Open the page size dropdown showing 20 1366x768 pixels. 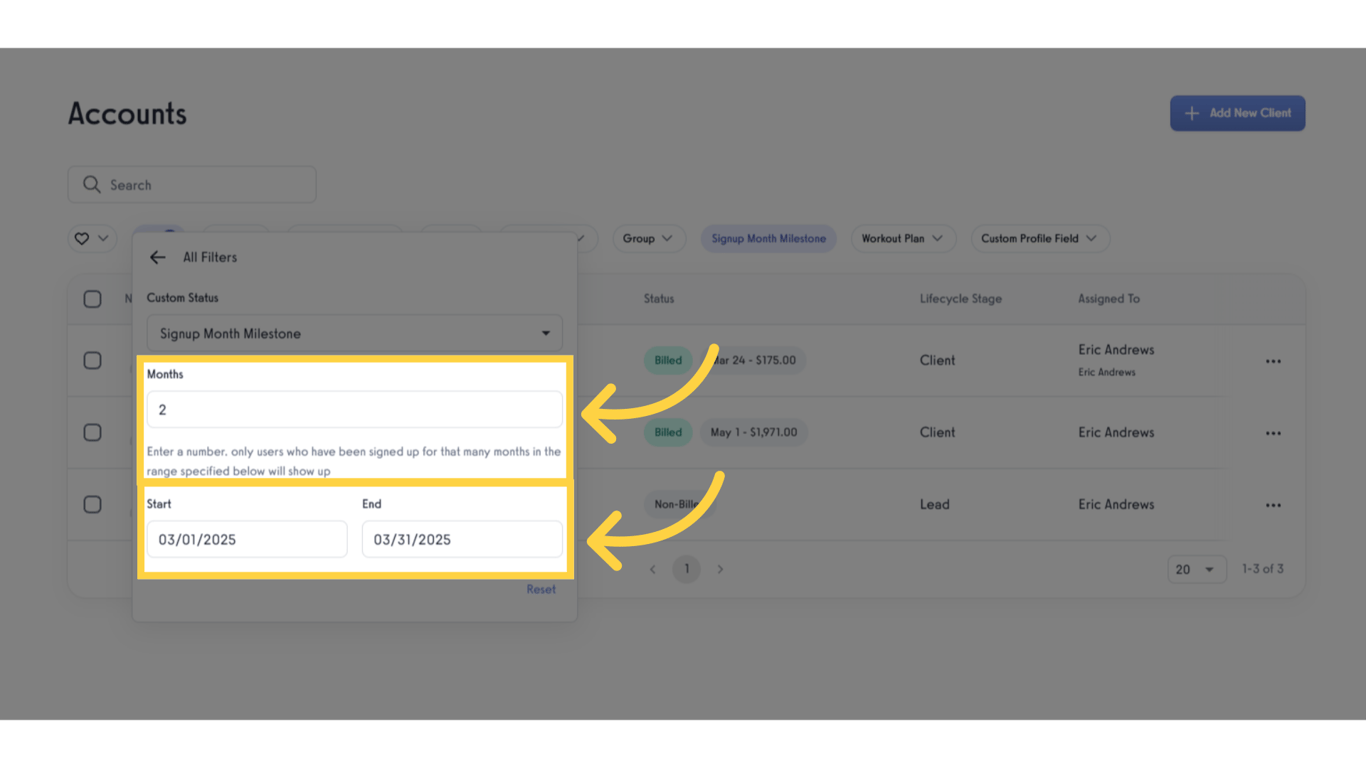(1196, 568)
